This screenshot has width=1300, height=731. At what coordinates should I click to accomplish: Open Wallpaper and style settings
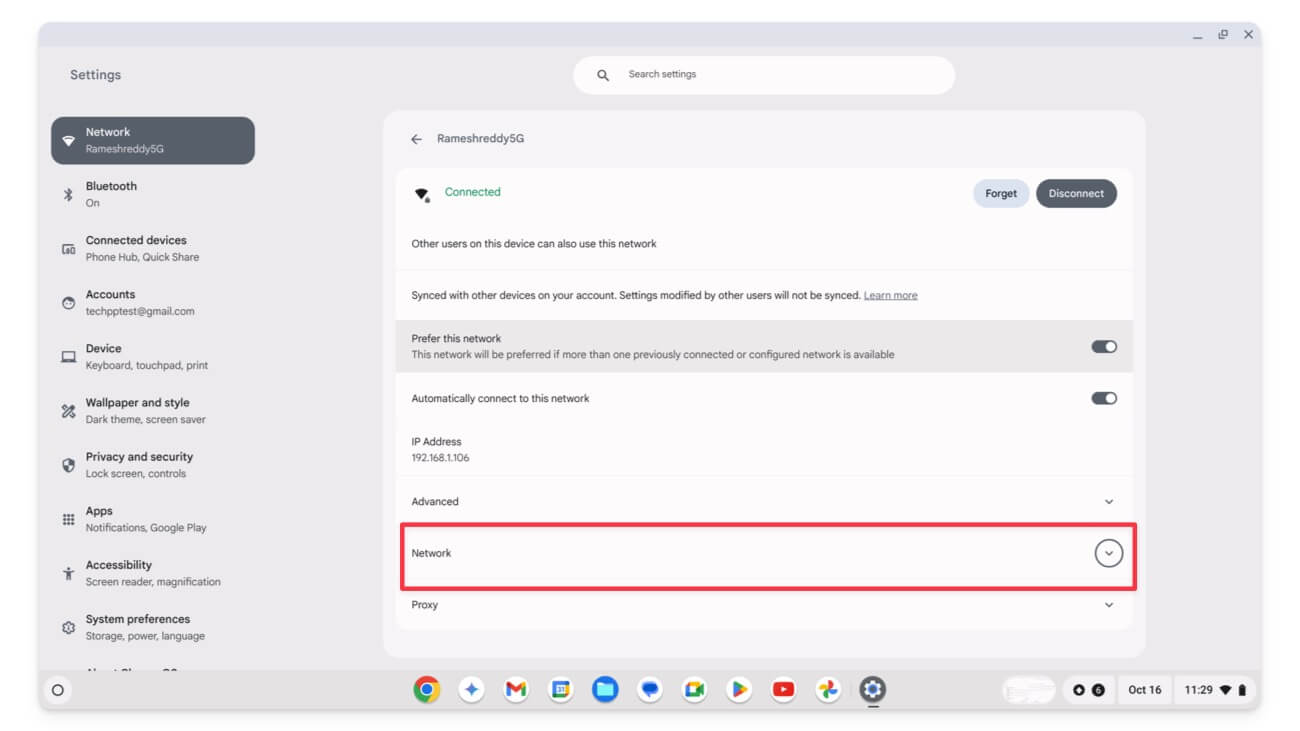(153, 411)
